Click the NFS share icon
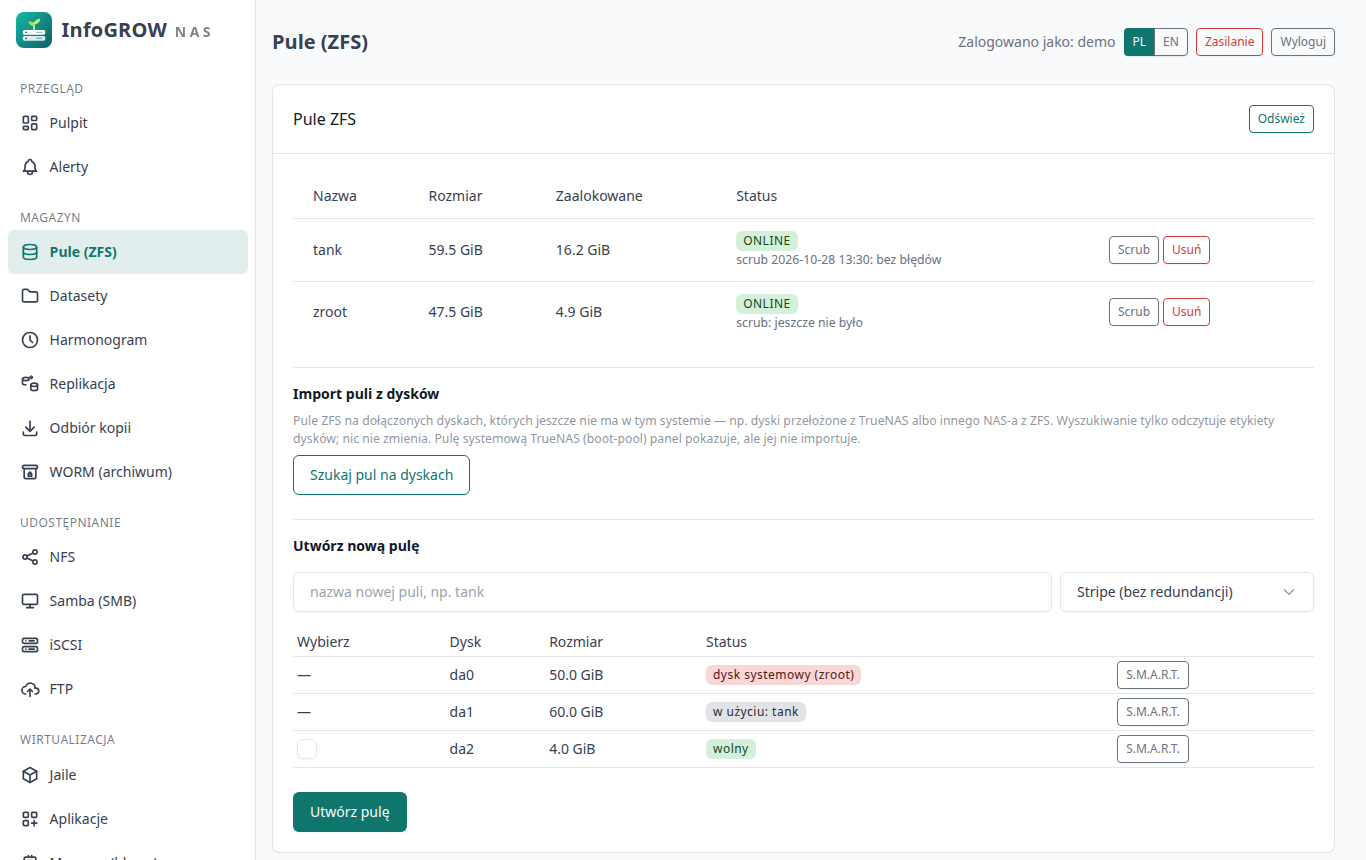 click(x=30, y=557)
